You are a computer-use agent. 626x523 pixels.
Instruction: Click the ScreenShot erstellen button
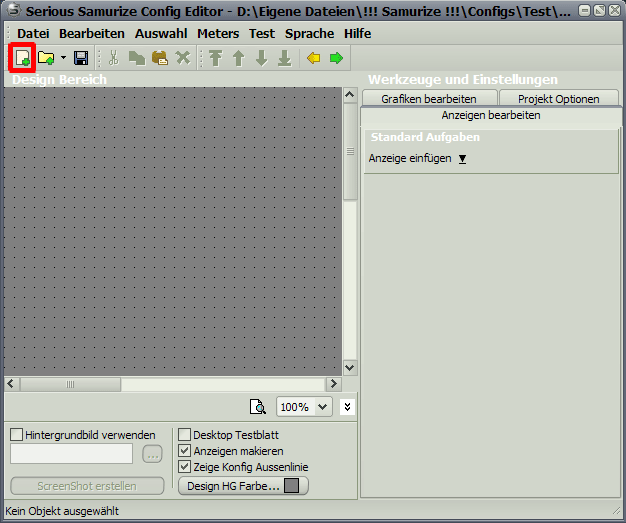tap(87, 486)
